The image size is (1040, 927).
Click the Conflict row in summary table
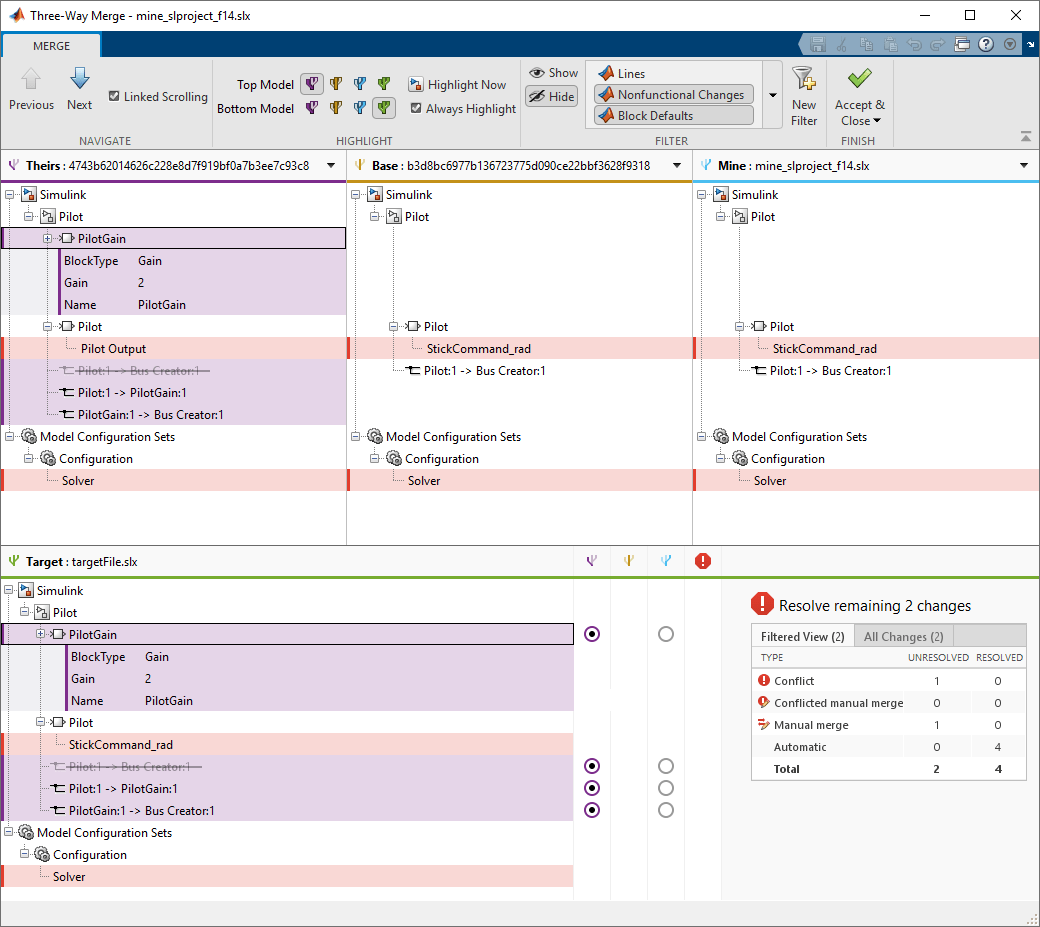tap(889, 681)
